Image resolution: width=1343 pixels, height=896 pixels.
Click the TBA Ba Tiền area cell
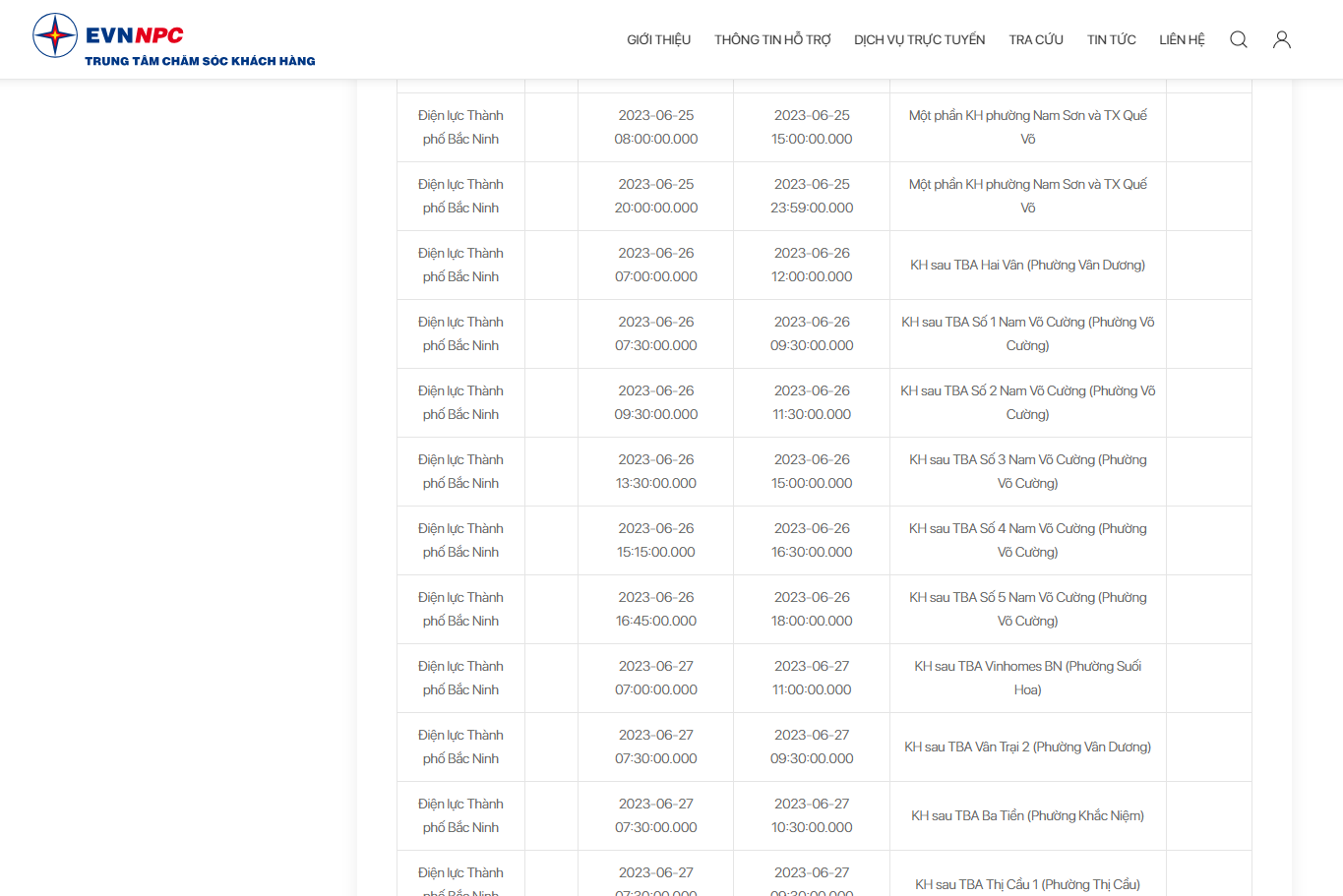[x=1028, y=816]
